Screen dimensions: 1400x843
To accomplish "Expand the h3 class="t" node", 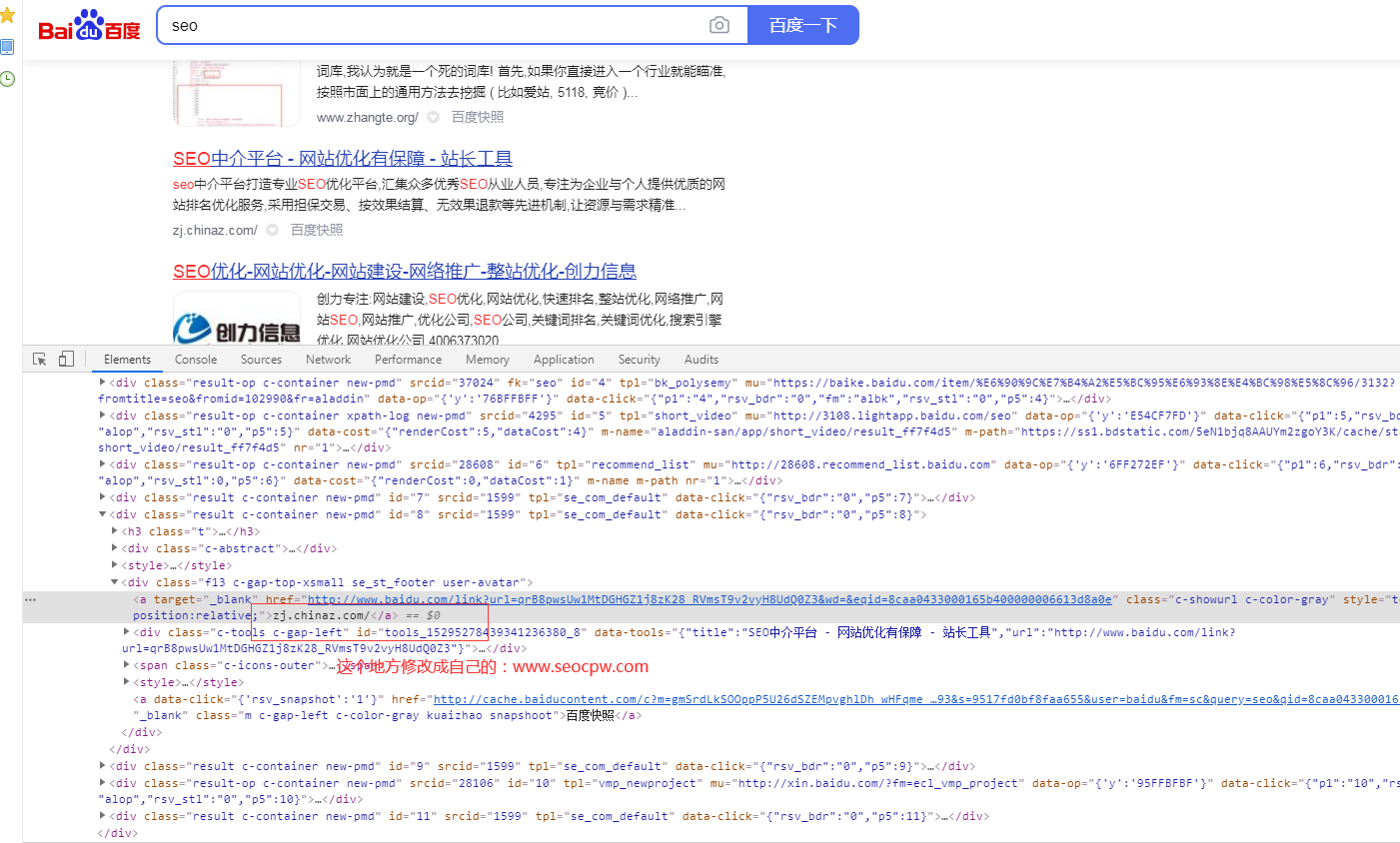I will click(x=115, y=531).
